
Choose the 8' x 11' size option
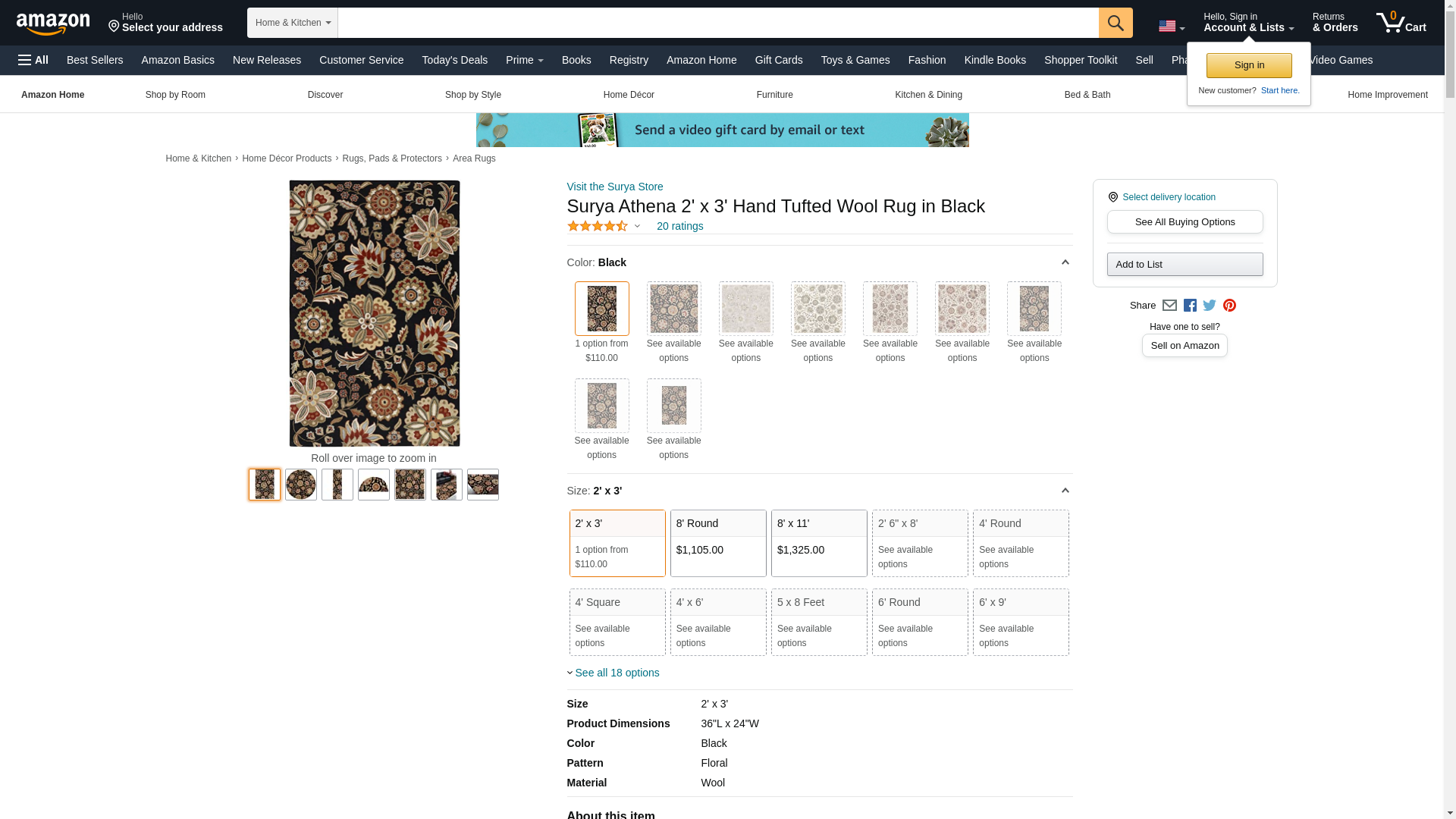(818, 543)
